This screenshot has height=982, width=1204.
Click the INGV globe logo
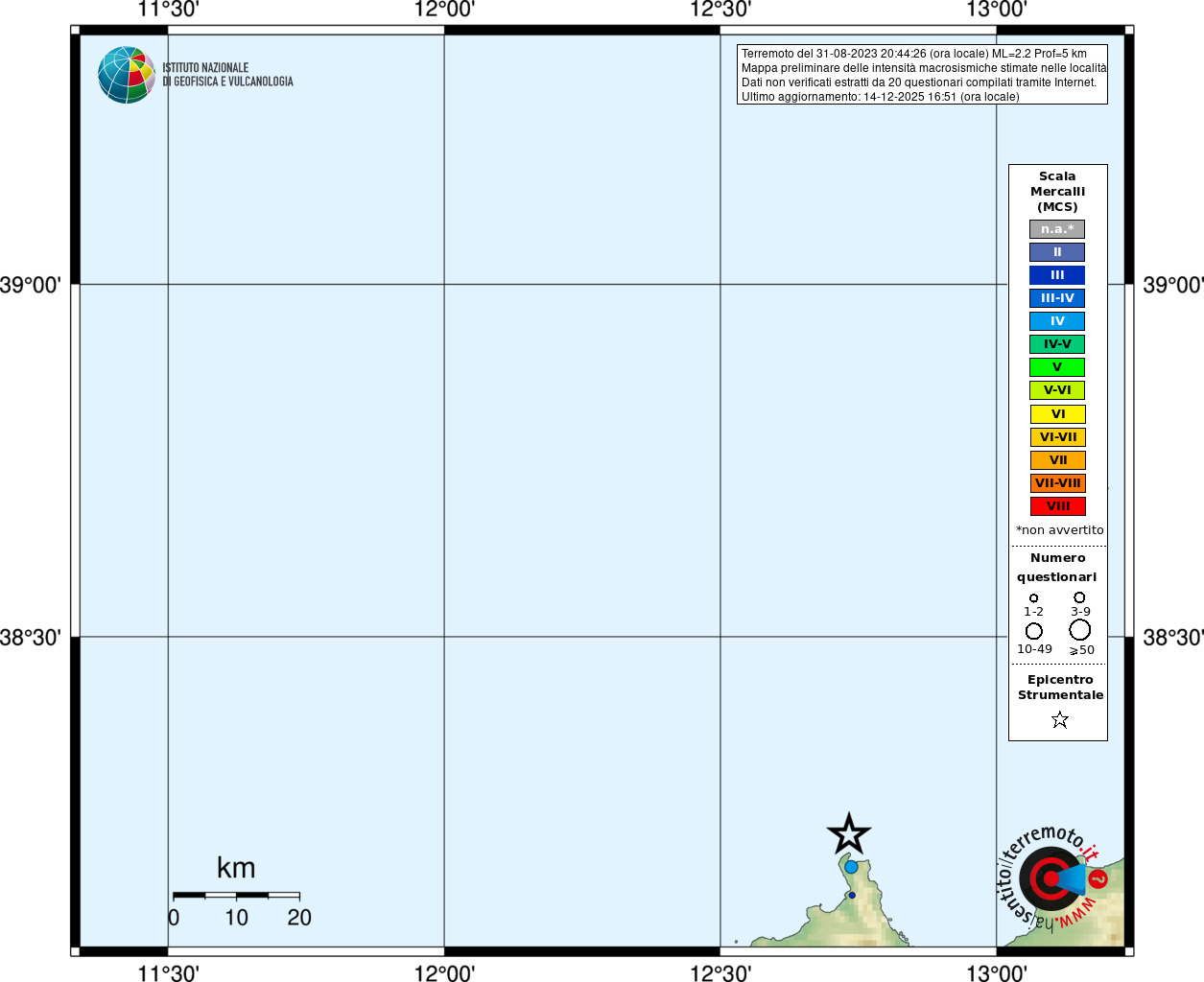[127, 75]
